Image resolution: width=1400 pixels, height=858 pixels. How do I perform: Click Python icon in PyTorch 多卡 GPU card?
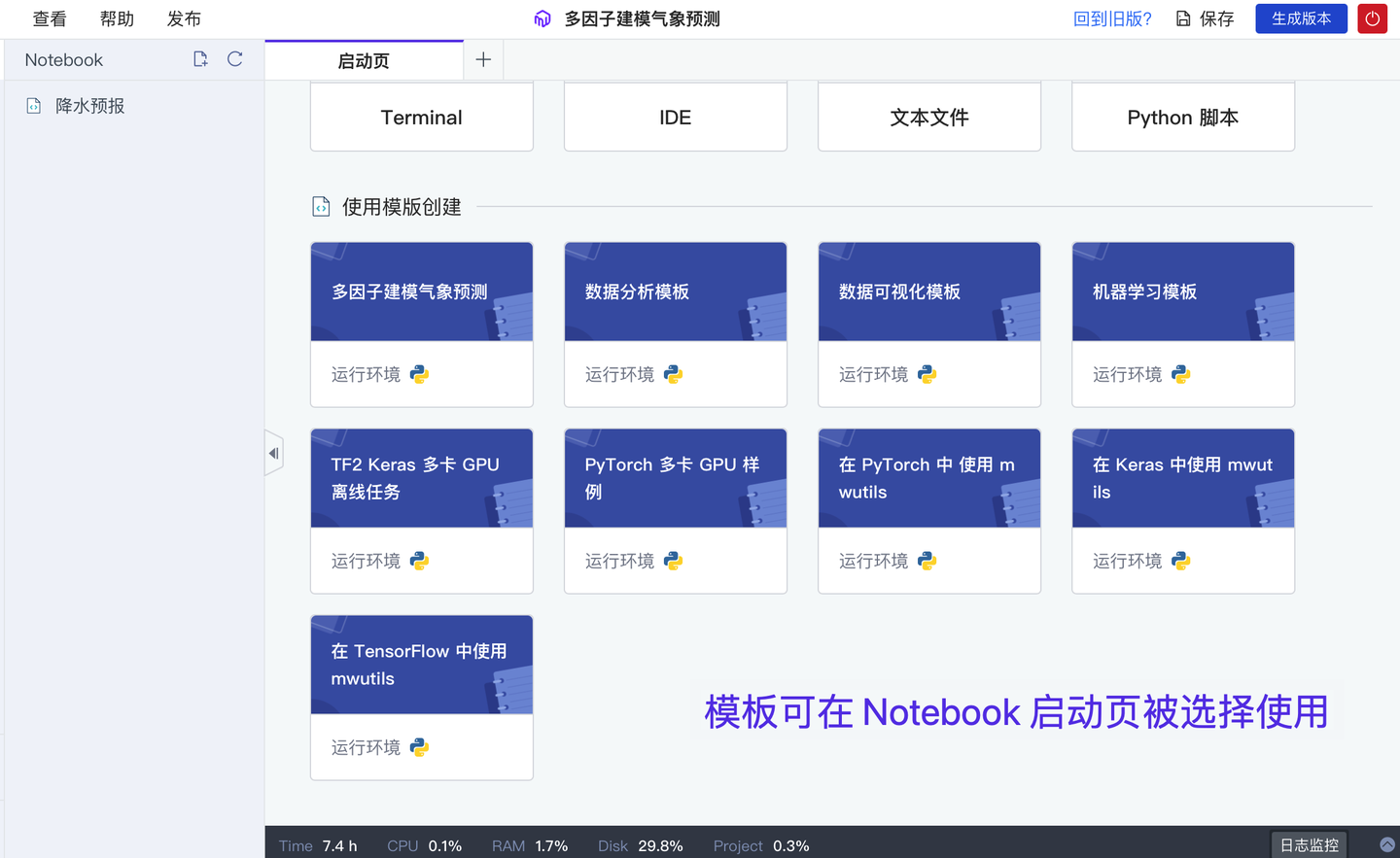673,561
